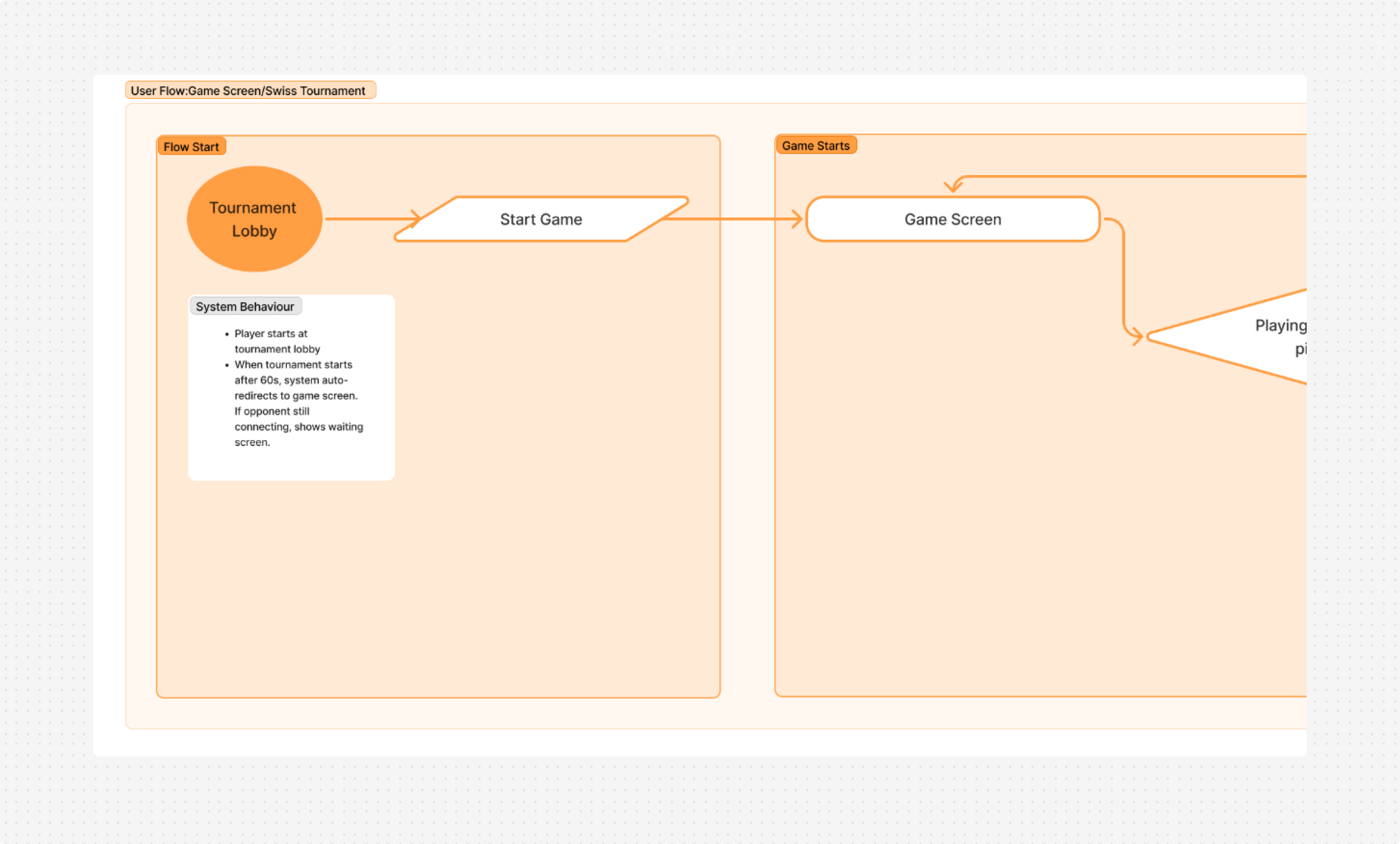The image size is (1400, 844).
Task: Click the curved connector leaving Game Screen's right
Action: 1123,274
